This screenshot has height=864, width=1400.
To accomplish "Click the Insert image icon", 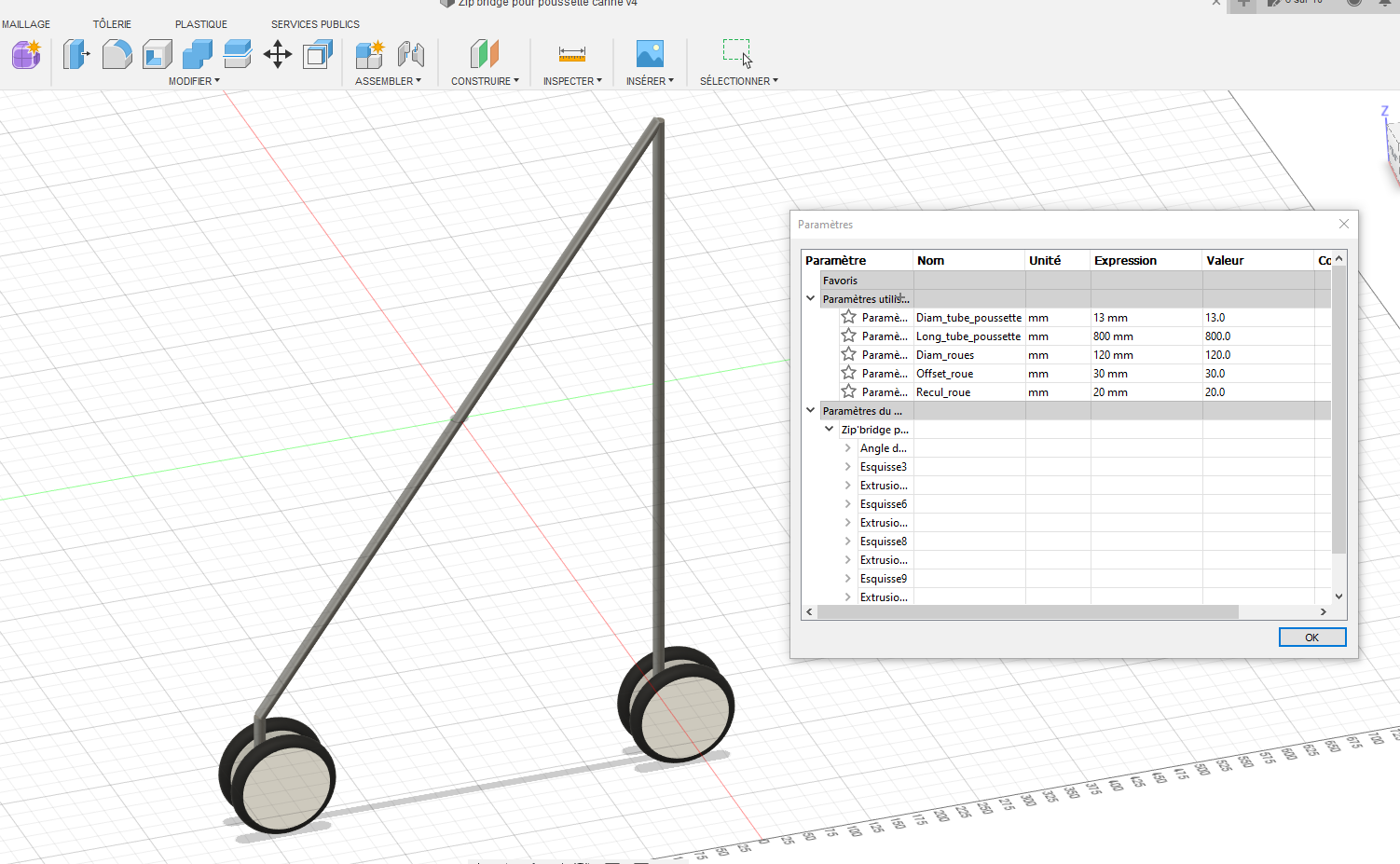I will click(x=650, y=54).
